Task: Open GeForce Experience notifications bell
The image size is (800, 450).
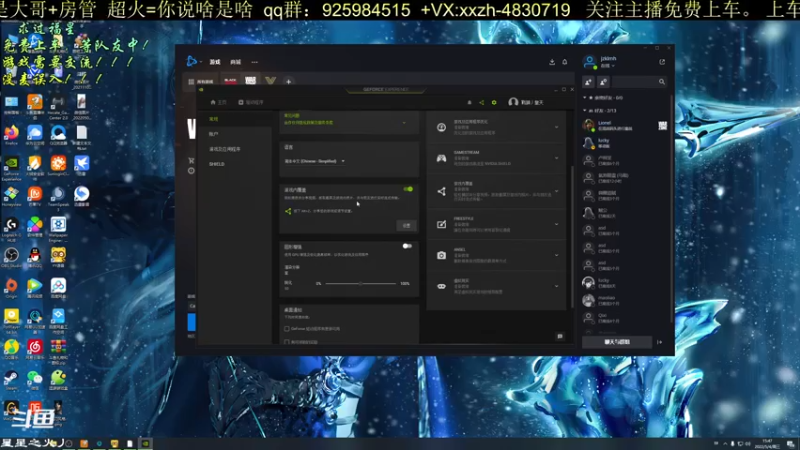Action: click(x=469, y=103)
